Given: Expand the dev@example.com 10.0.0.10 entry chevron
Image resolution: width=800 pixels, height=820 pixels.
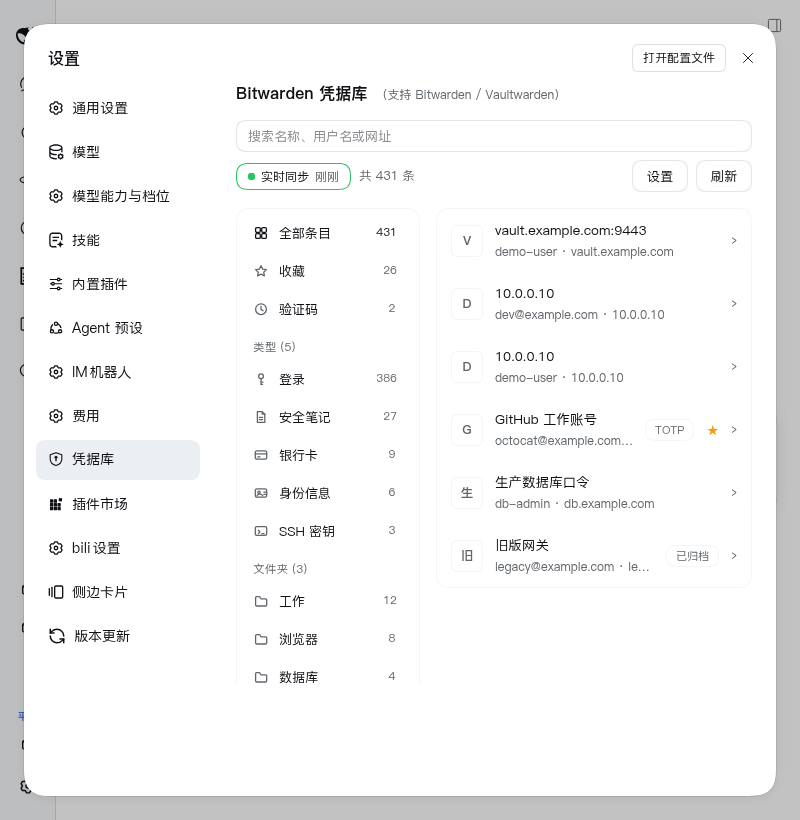Looking at the screenshot, I should tap(734, 304).
